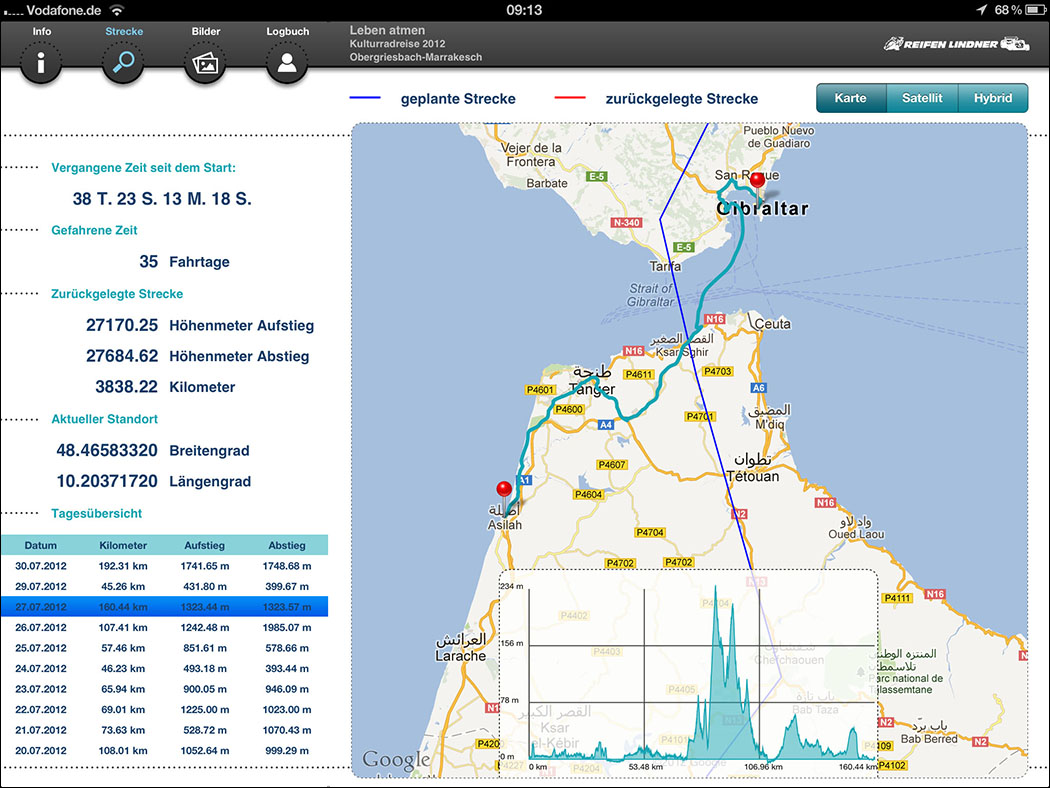This screenshot has height=788, width=1050.
Task: Tap the elevation profile peak
Action: 716,589
